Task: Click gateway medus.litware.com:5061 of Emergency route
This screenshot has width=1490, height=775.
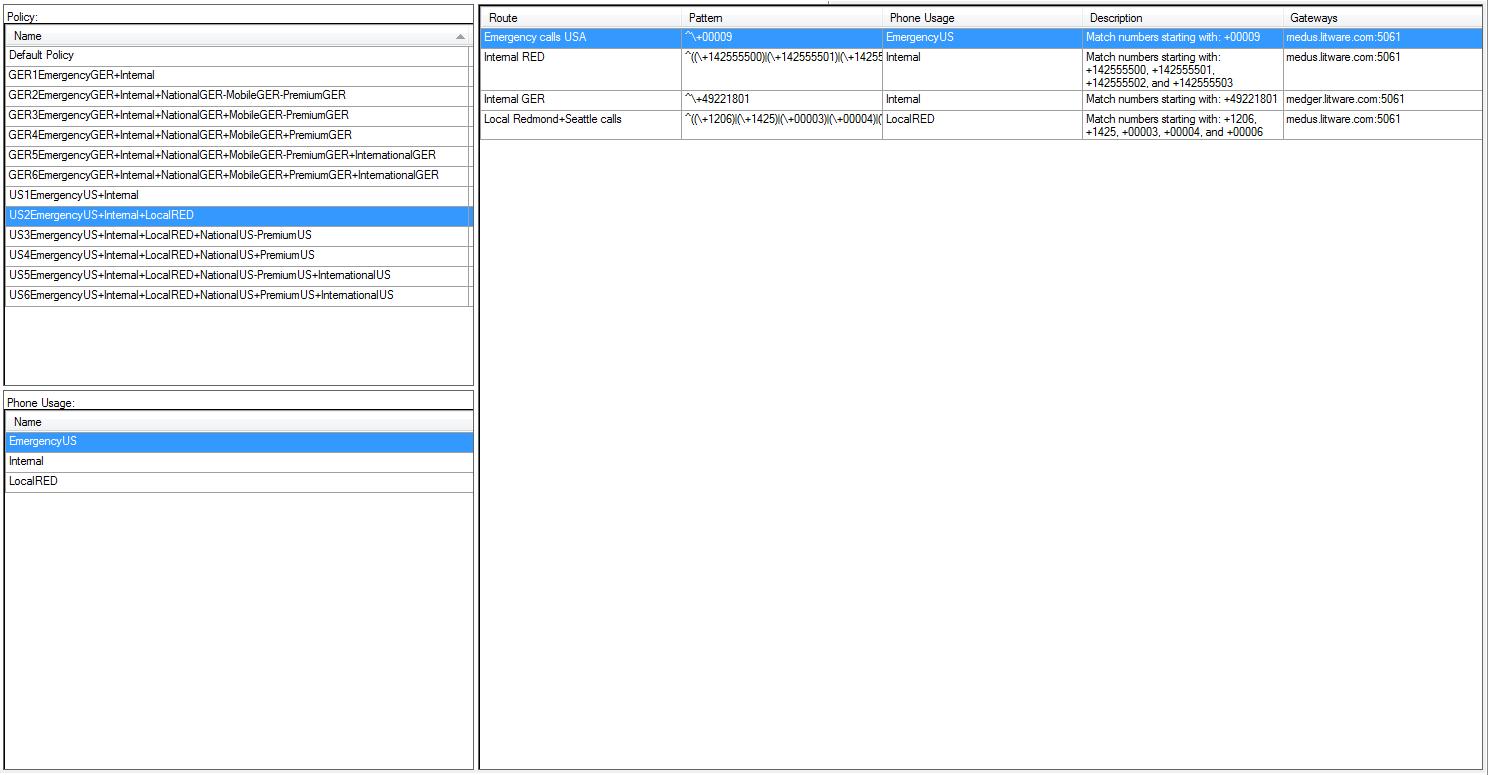Action: pos(1382,38)
